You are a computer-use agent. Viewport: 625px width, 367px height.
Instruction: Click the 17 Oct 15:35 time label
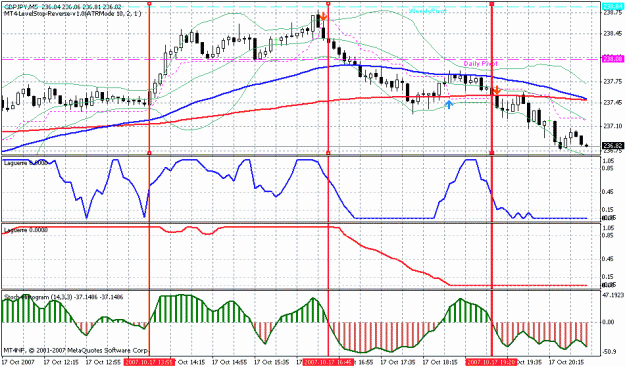tap(271, 362)
